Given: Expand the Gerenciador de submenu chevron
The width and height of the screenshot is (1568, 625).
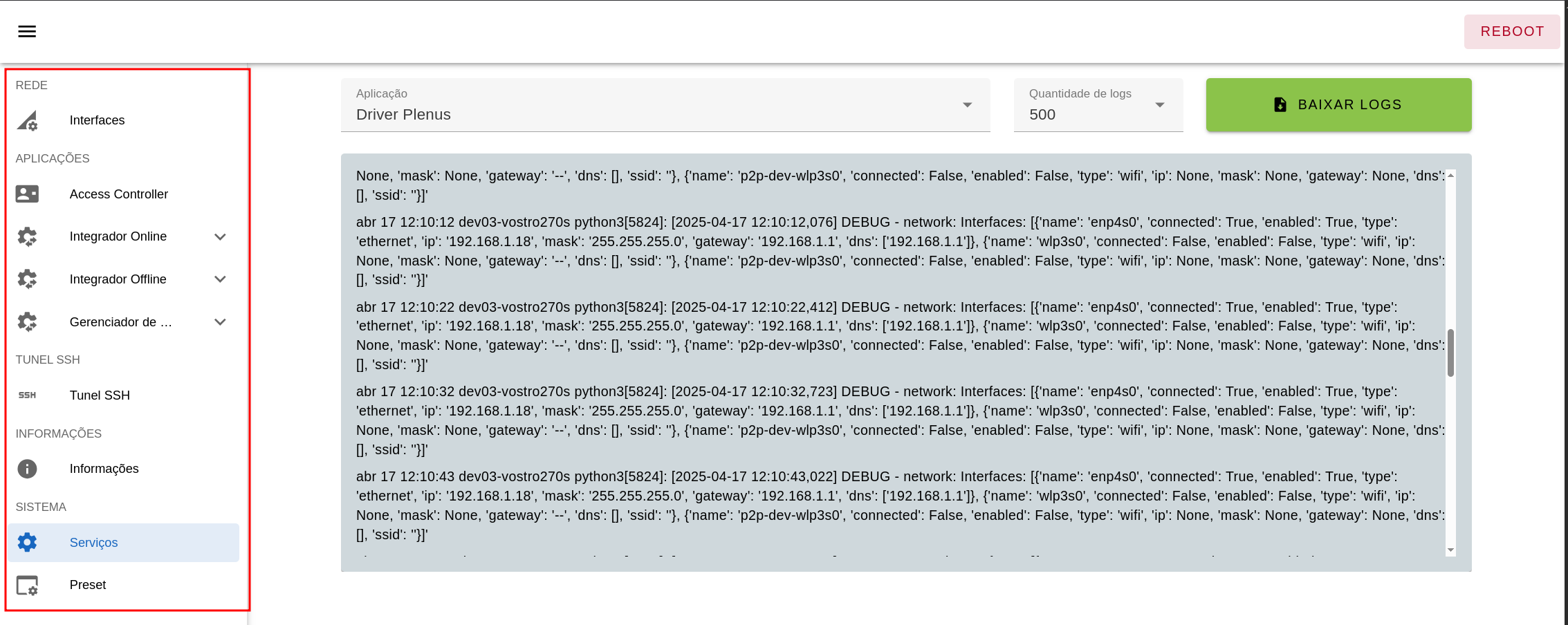Looking at the screenshot, I should click(x=220, y=322).
